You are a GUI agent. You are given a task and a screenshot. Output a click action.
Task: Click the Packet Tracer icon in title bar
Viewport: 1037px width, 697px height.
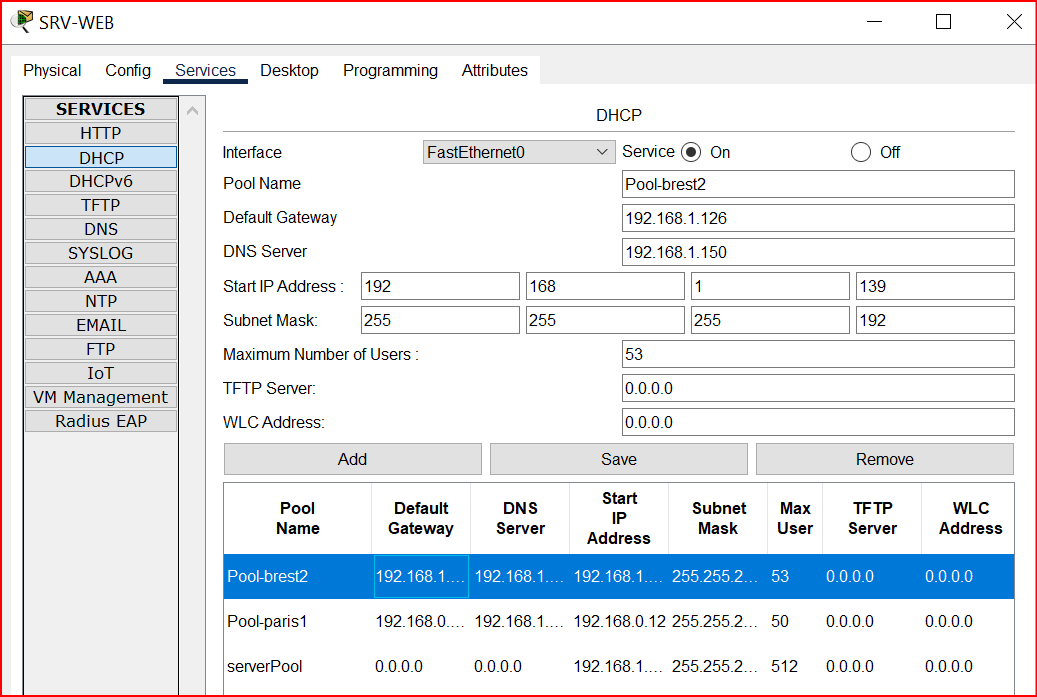(x=22, y=21)
